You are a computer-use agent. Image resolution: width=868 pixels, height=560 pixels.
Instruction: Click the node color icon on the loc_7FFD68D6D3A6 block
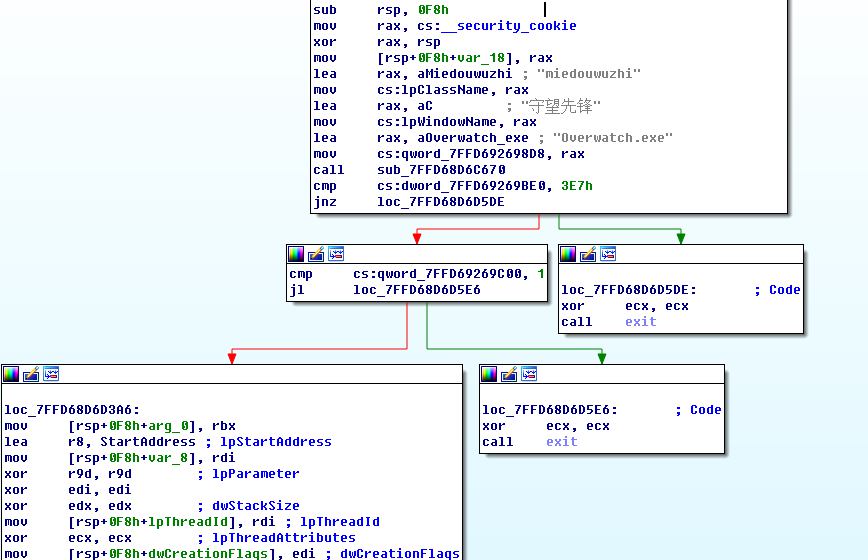pyautogui.click(x=11, y=374)
